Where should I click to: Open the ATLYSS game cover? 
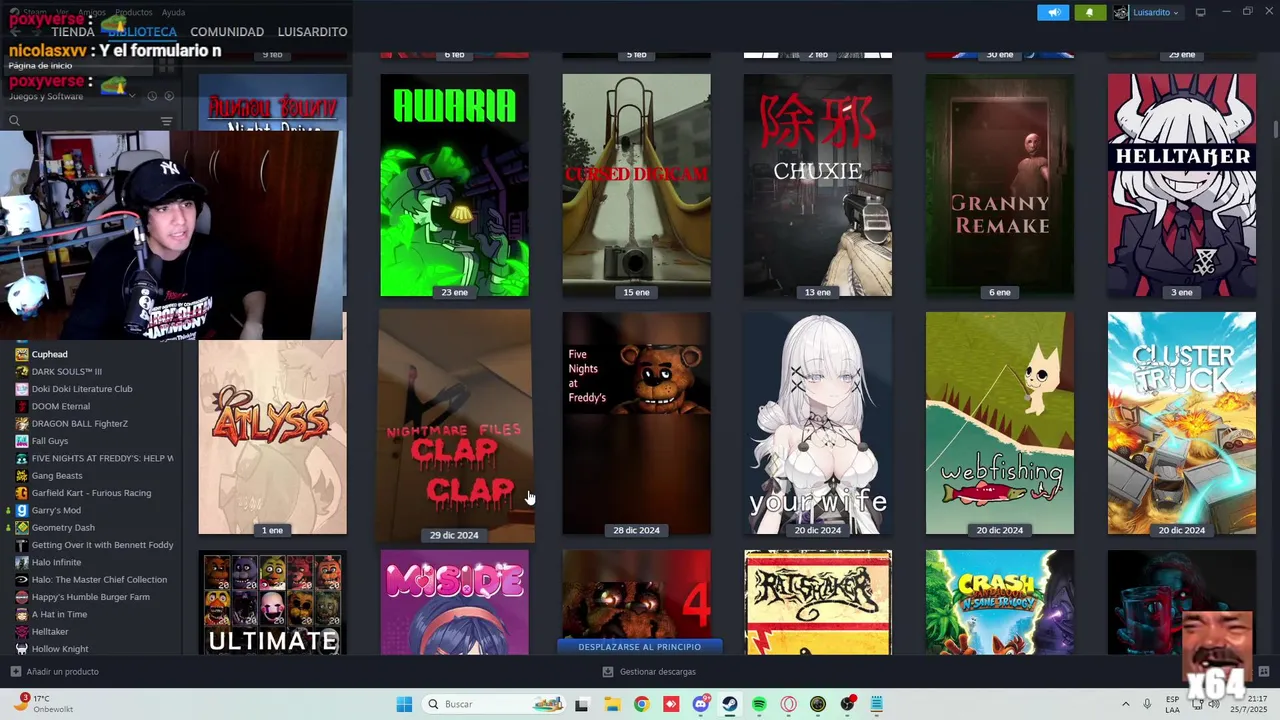coord(272,437)
